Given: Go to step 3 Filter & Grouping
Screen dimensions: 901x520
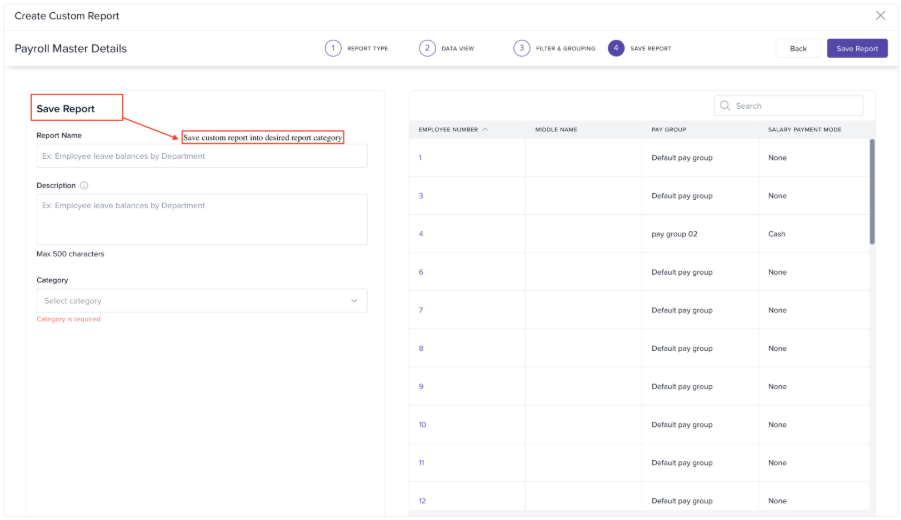Looking at the screenshot, I should point(521,48).
